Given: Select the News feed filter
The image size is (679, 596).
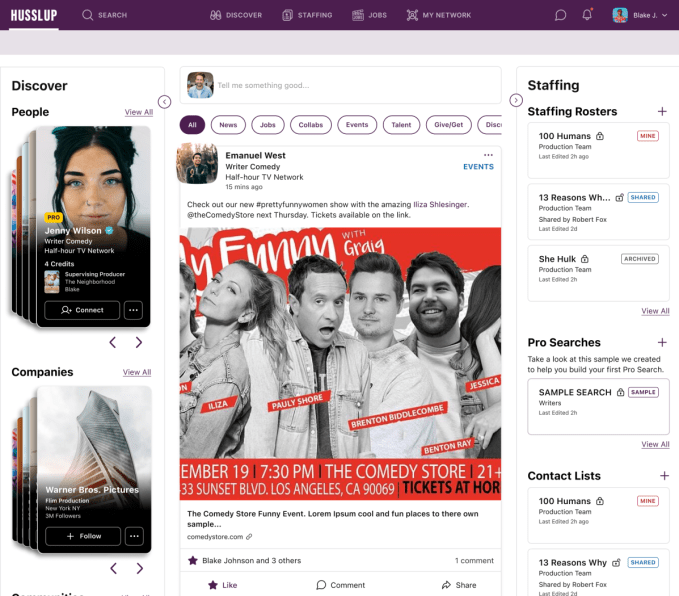Looking at the screenshot, I should pyautogui.click(x=228, y=125).
